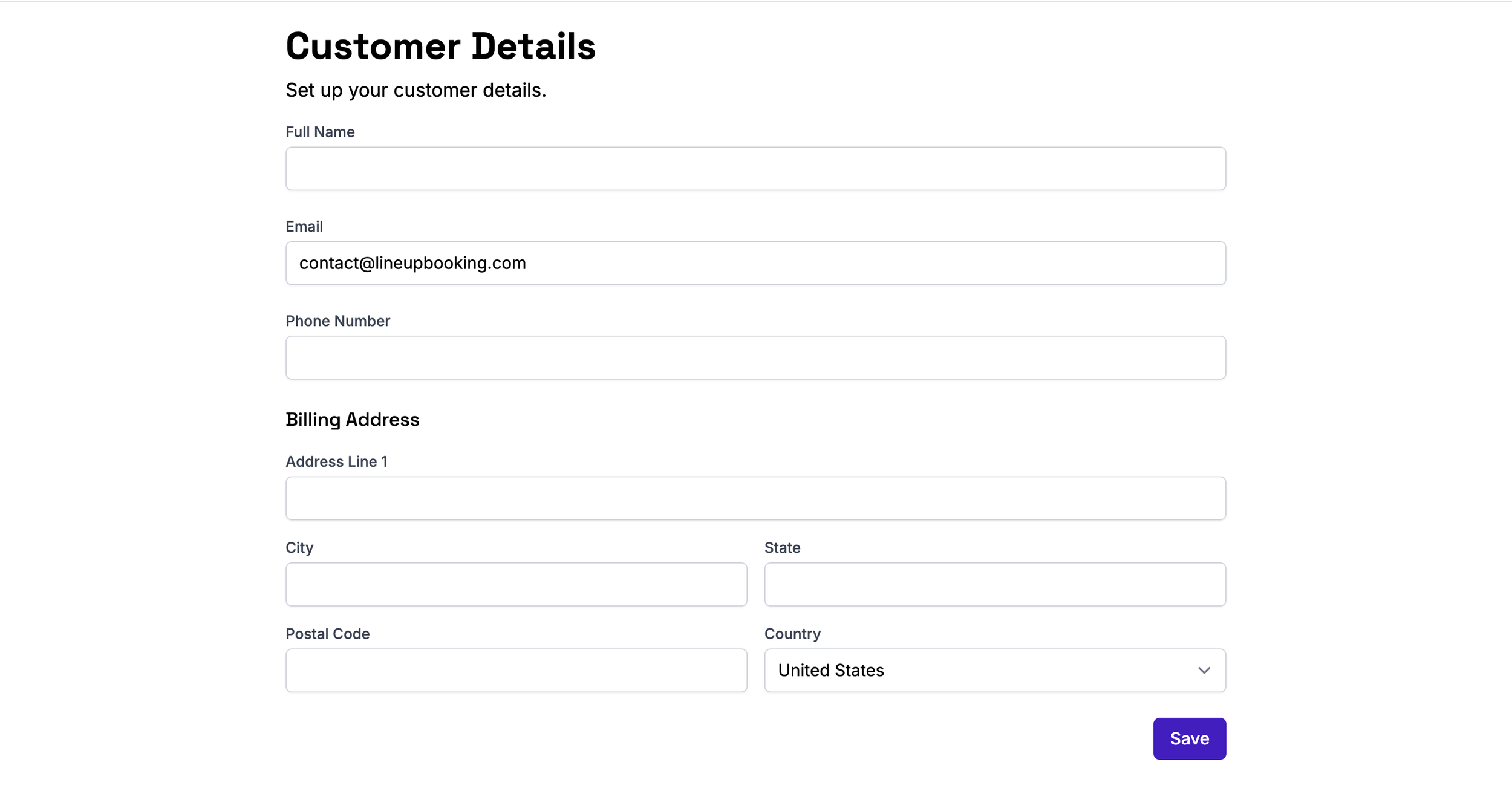Click the "Email" label text
Screen dimensions: 1512x794
click(x=304, y=226)
